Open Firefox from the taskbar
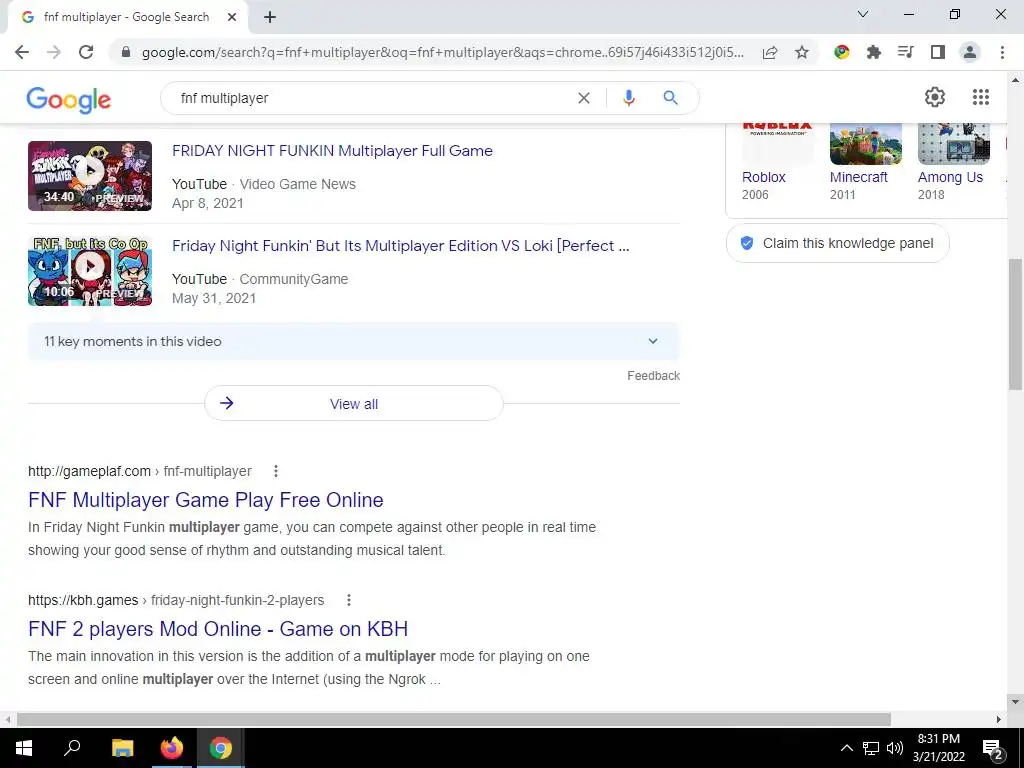 point(172,748)
